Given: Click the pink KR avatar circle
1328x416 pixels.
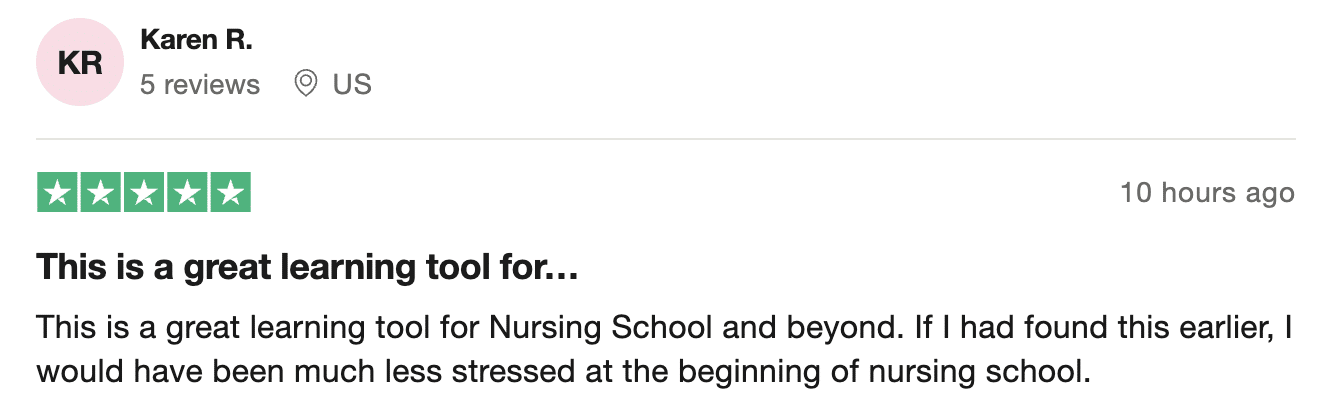Looking at the screenshot, I should (x=80, y=63).
